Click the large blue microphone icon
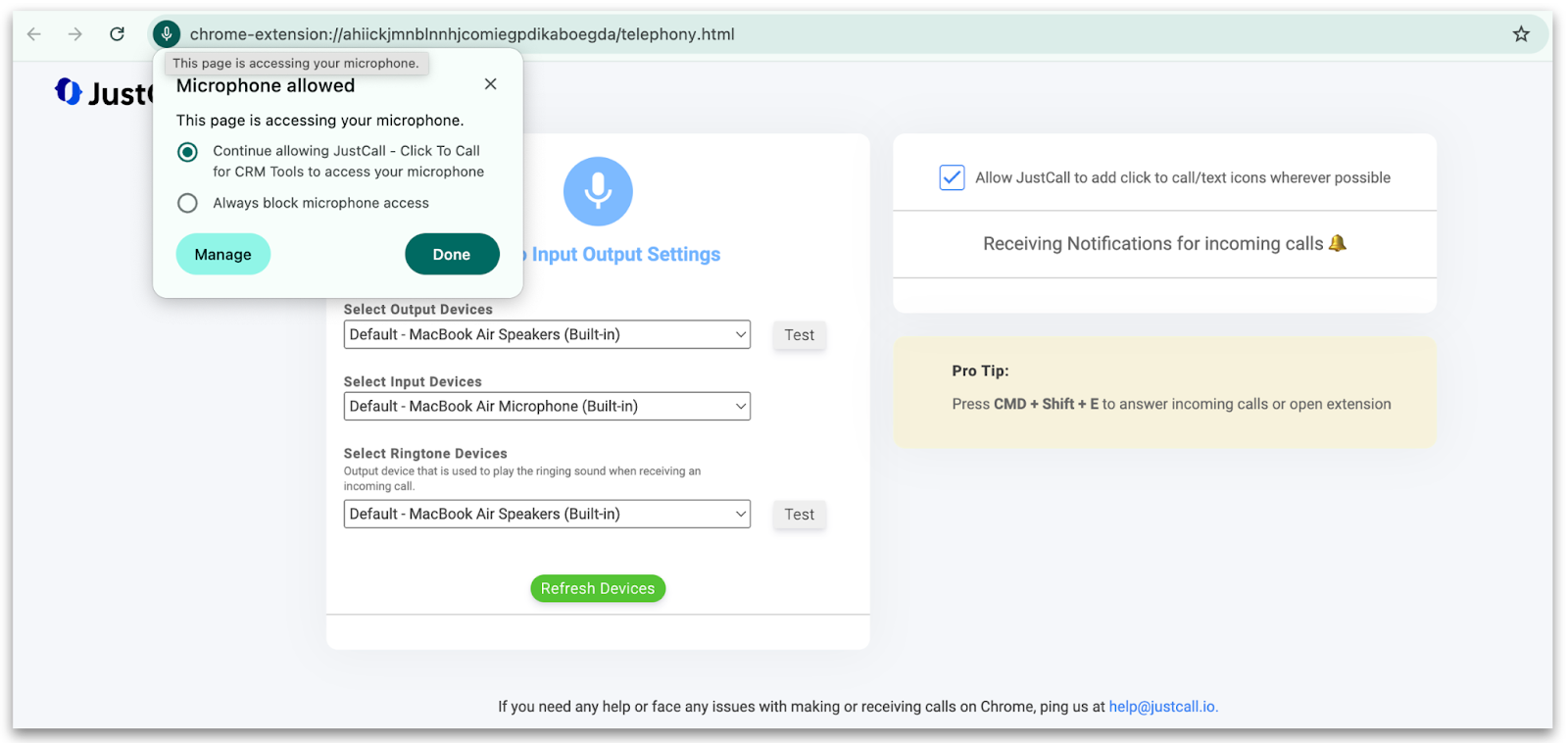Viewport: 1568px width, 743px height. tap(598, 191)
